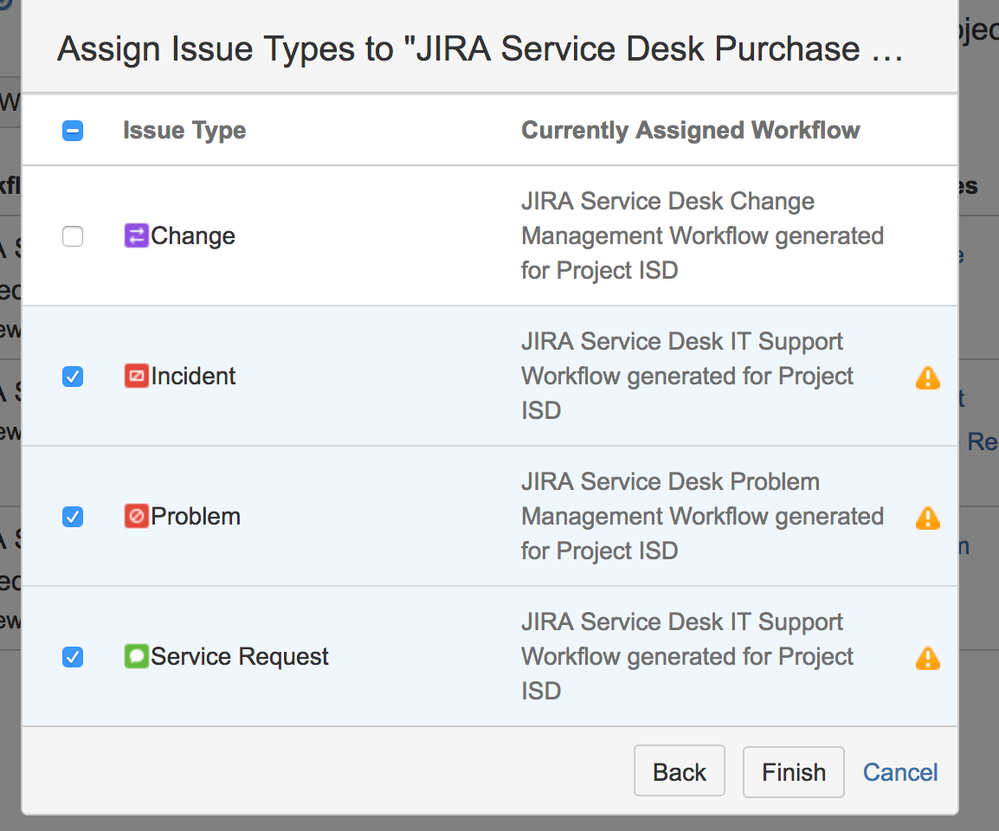This screenshot has height=831, width=999.
Task: Click warning icon in Service Request row
Action: 927,657
